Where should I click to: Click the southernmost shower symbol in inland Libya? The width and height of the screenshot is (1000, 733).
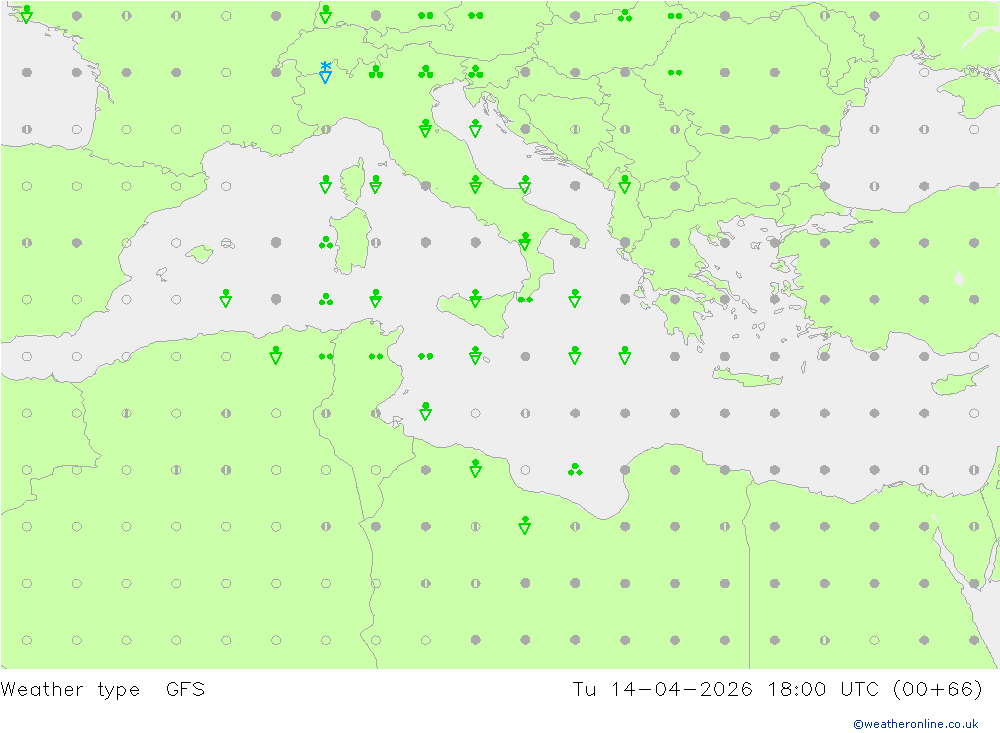tap(525, 525)
